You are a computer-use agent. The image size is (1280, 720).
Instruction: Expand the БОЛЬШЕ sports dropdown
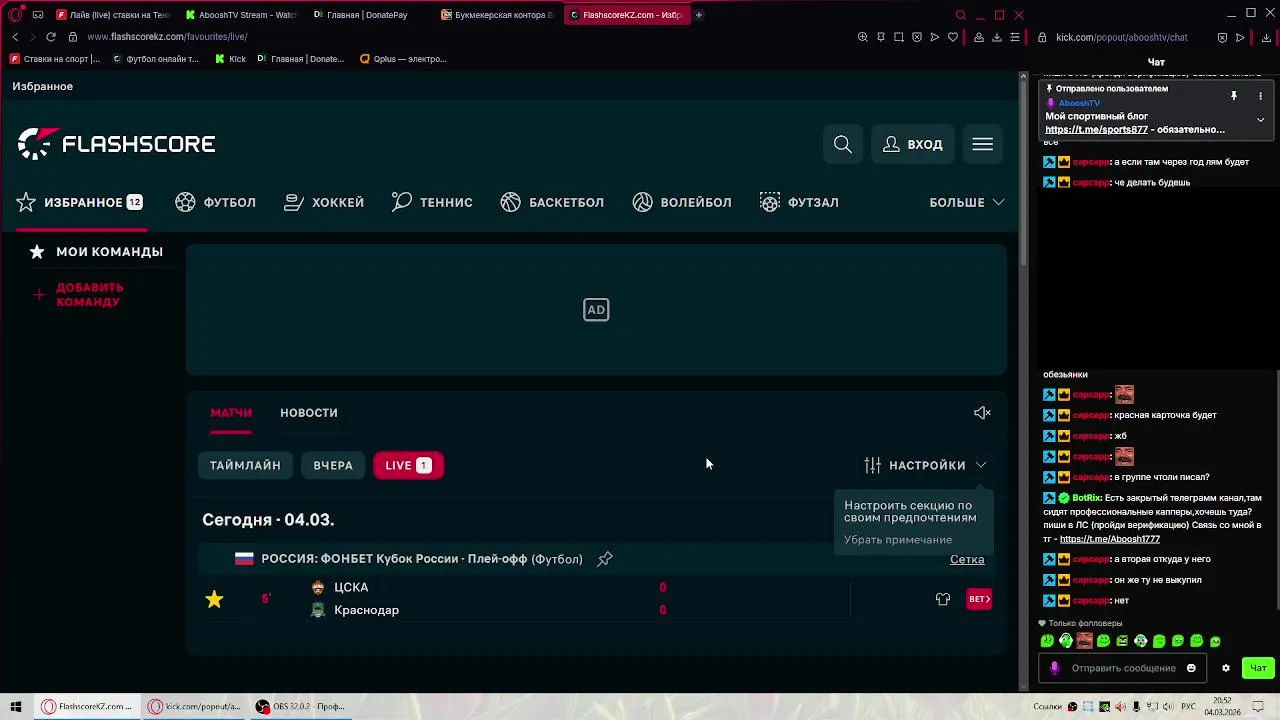[967, 202]
